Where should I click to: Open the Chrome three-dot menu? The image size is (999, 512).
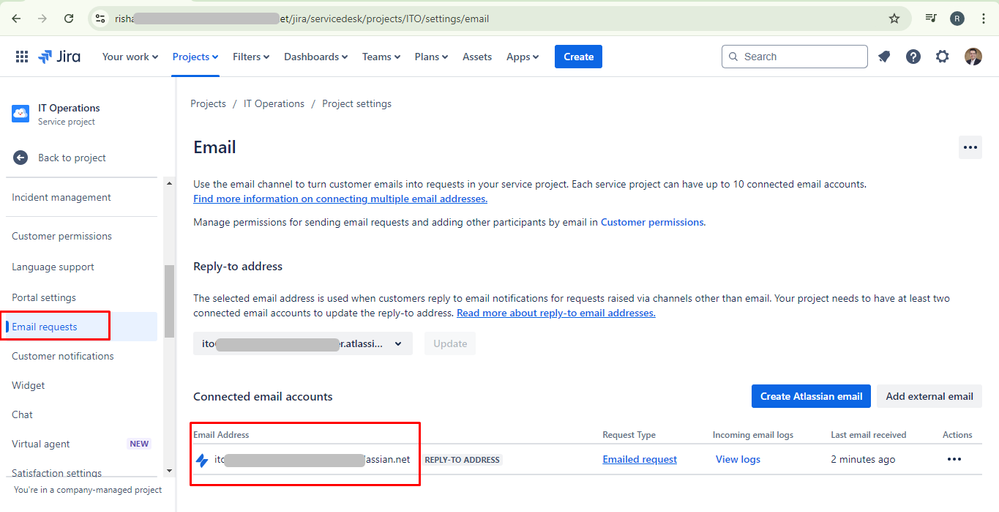point(983,18)
